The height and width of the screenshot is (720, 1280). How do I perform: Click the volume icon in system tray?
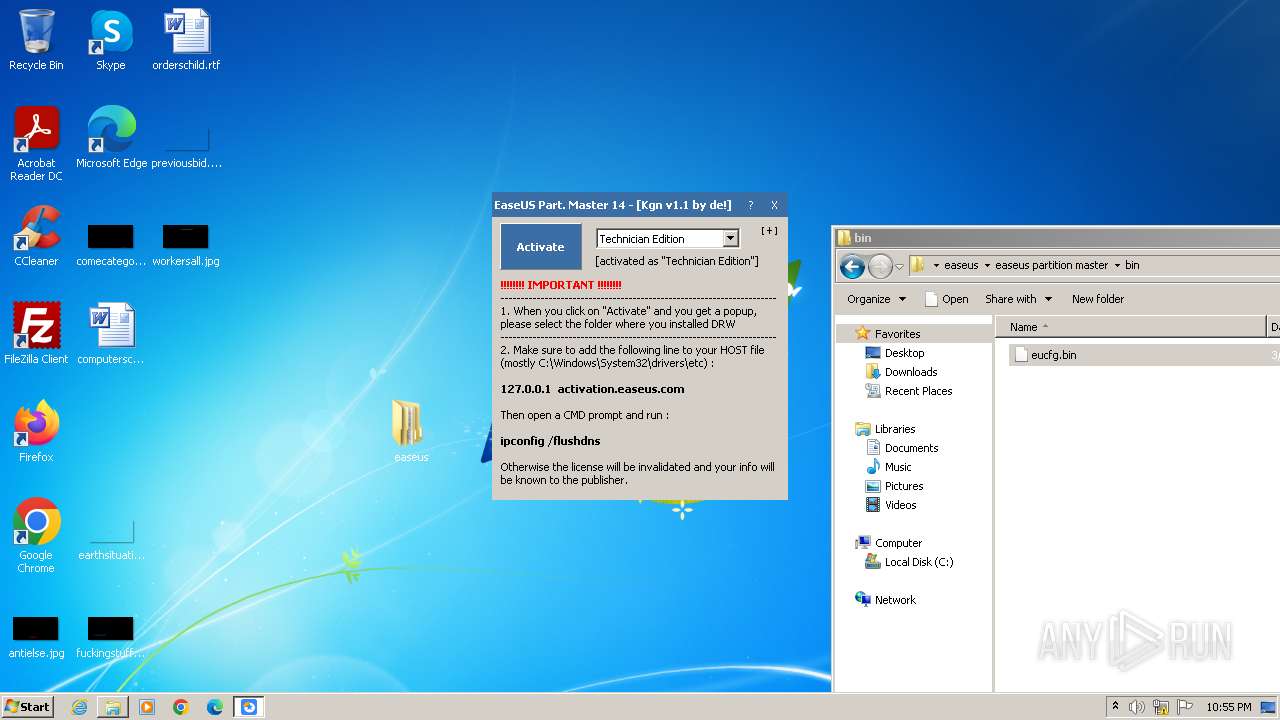point(1137,707)
